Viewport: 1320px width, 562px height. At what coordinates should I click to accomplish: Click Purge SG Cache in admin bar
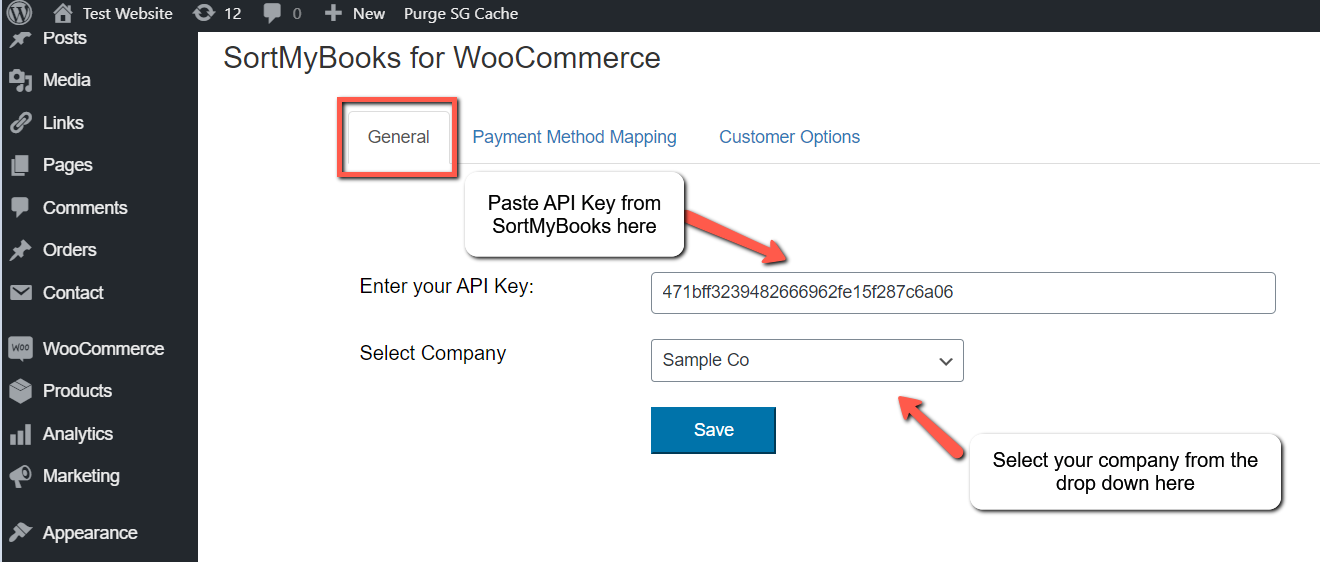click(x=460, y=13)
